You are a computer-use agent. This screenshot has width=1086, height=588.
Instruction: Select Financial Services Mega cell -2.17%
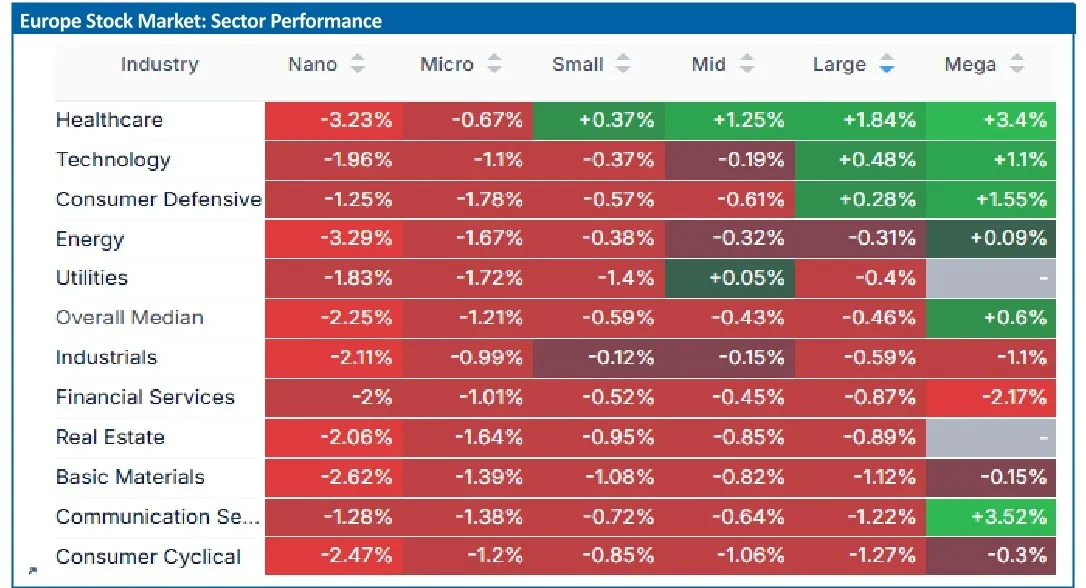[x=990, y=398]
